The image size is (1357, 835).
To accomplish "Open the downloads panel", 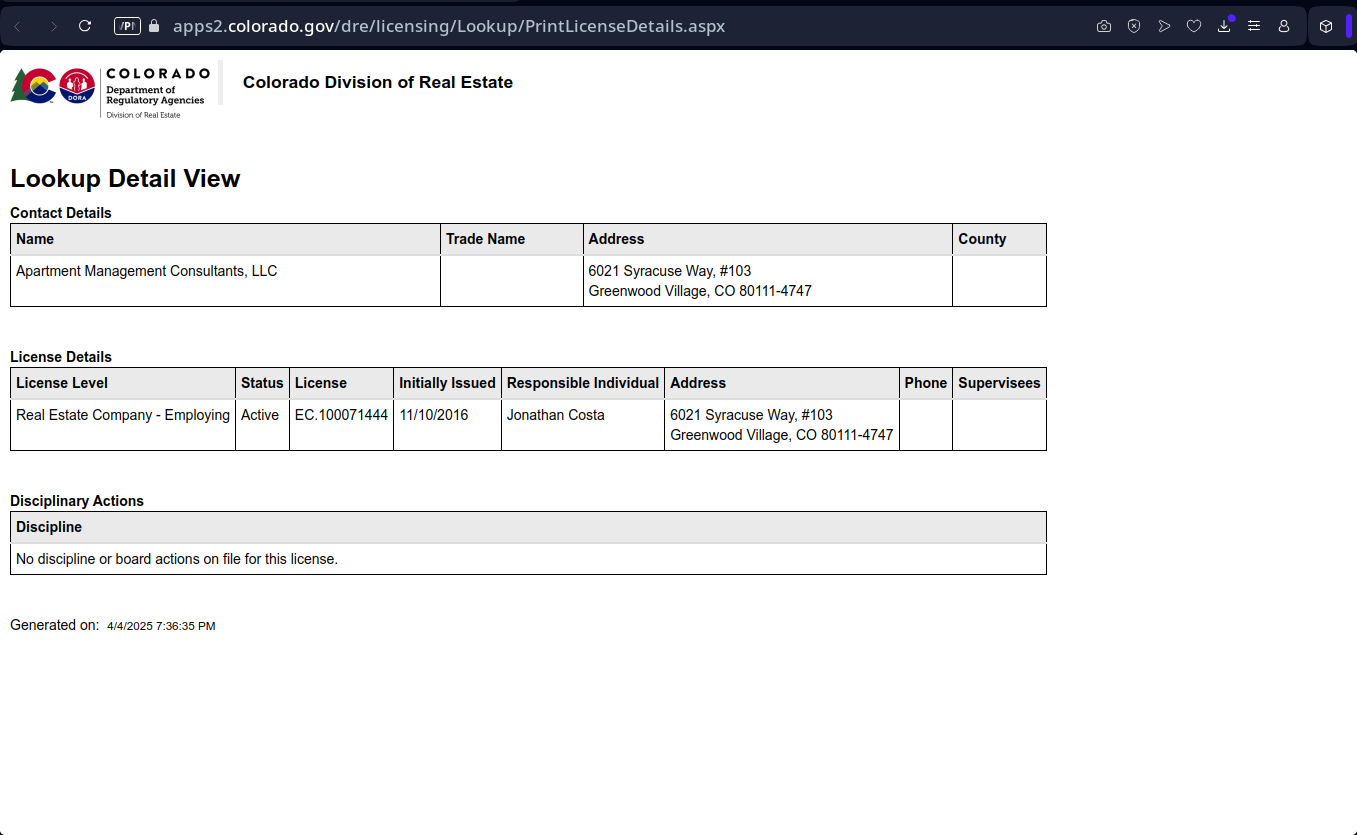I will (x=1224, y=26).
